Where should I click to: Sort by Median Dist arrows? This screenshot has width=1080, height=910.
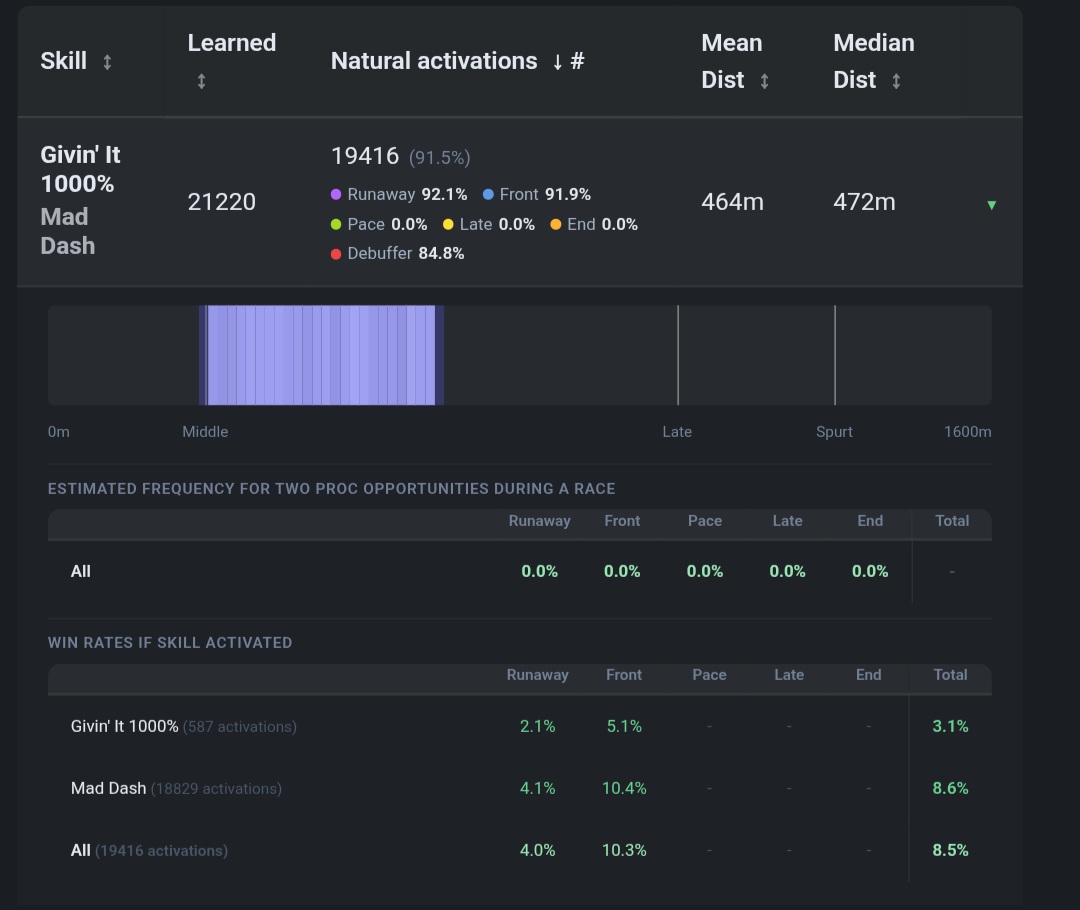click(x=895, y=81)
